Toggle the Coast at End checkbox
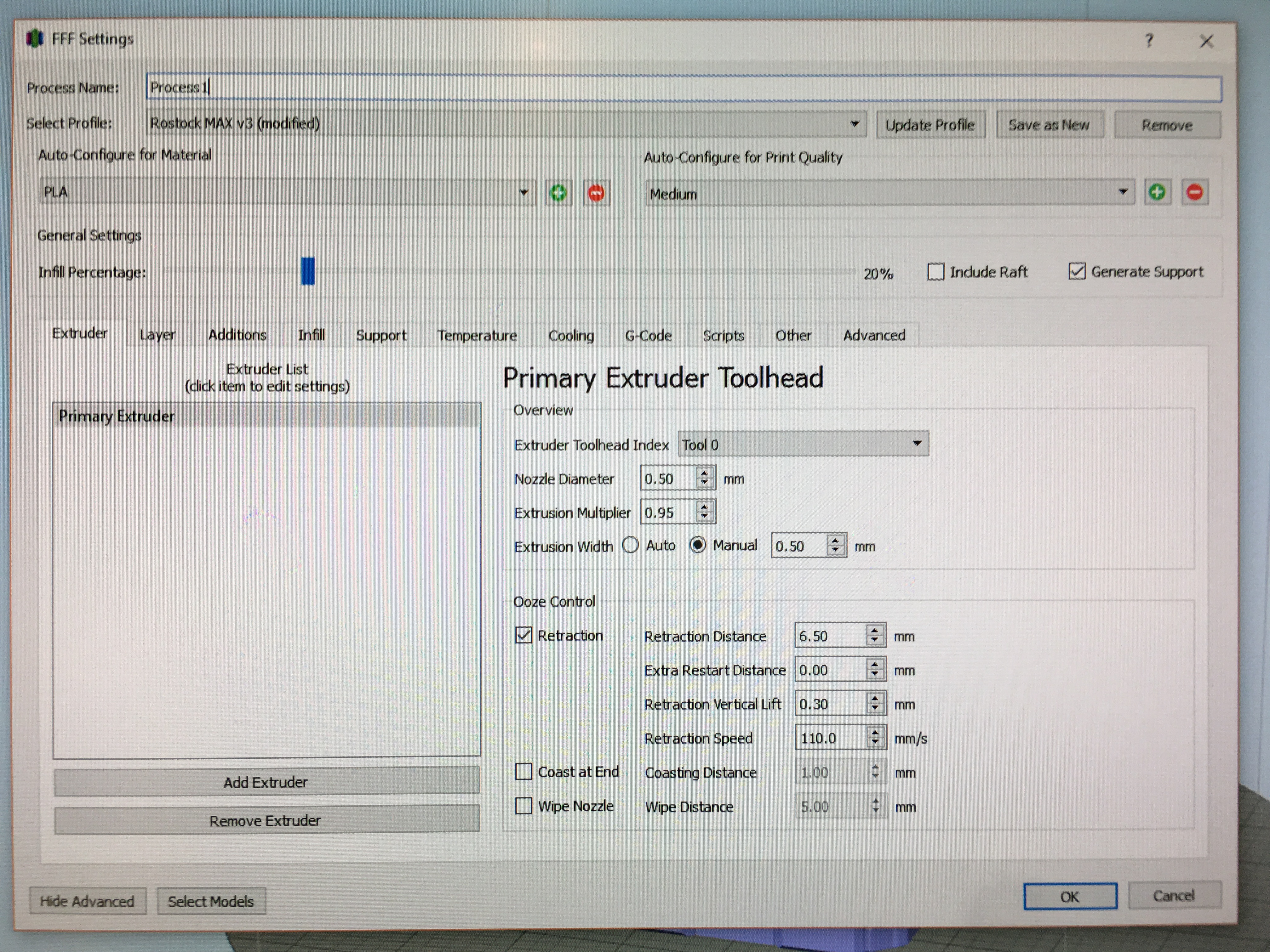This screenshot has height=952, width=1270. [x=523, y=772]
